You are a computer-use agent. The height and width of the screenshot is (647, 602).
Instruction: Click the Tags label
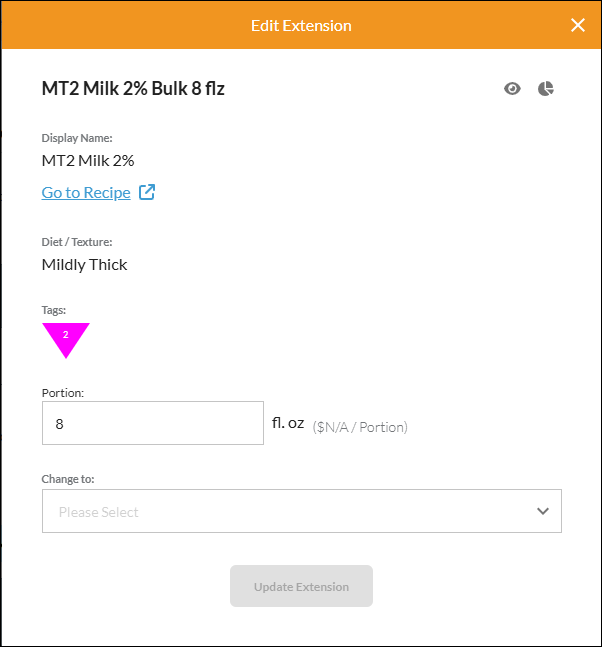point(54,310)
